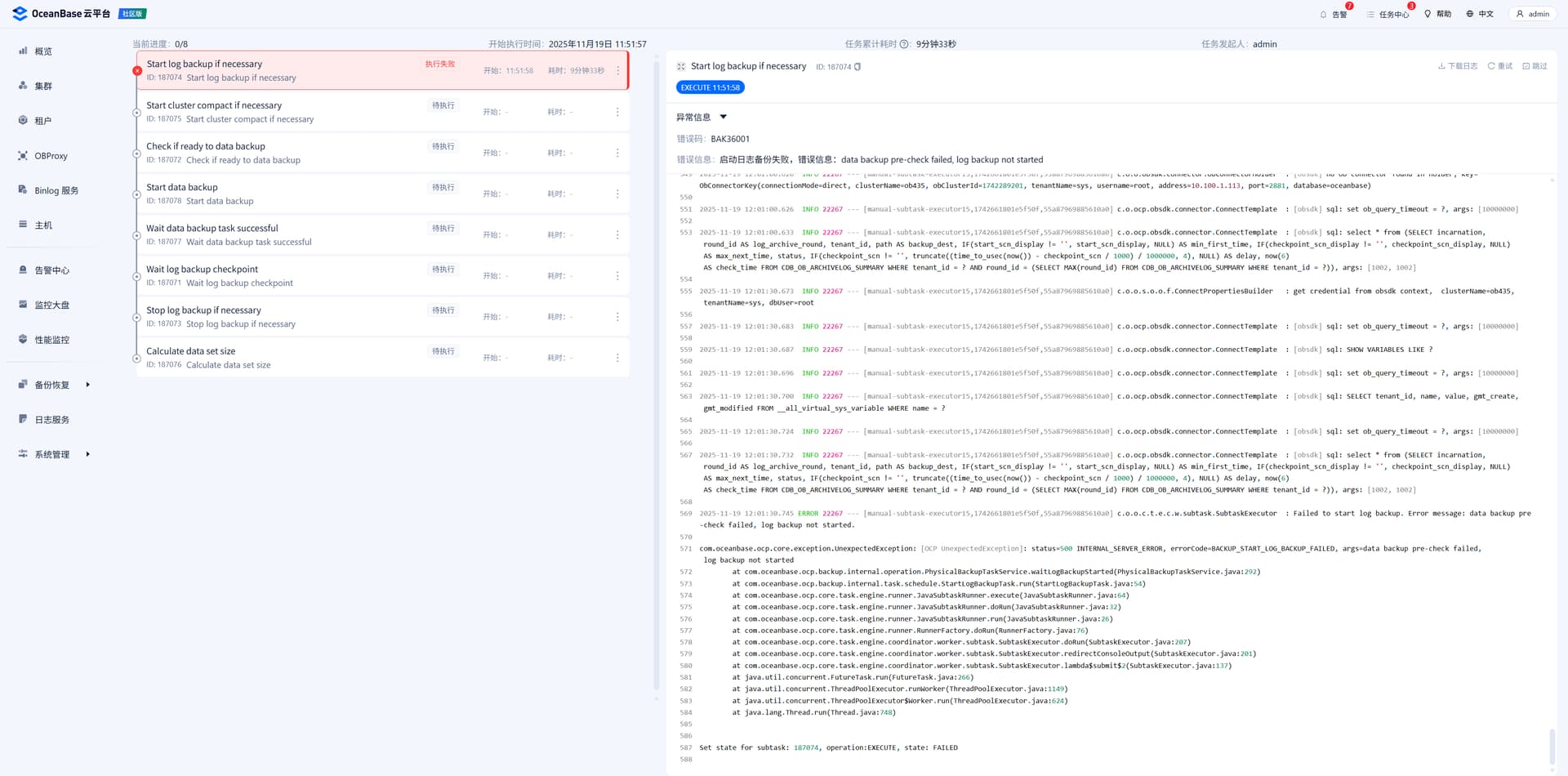This screenshot has height=776, width=1568.
Task: Collapse the 异常信息 section arrow
Action: pos(723,117)
